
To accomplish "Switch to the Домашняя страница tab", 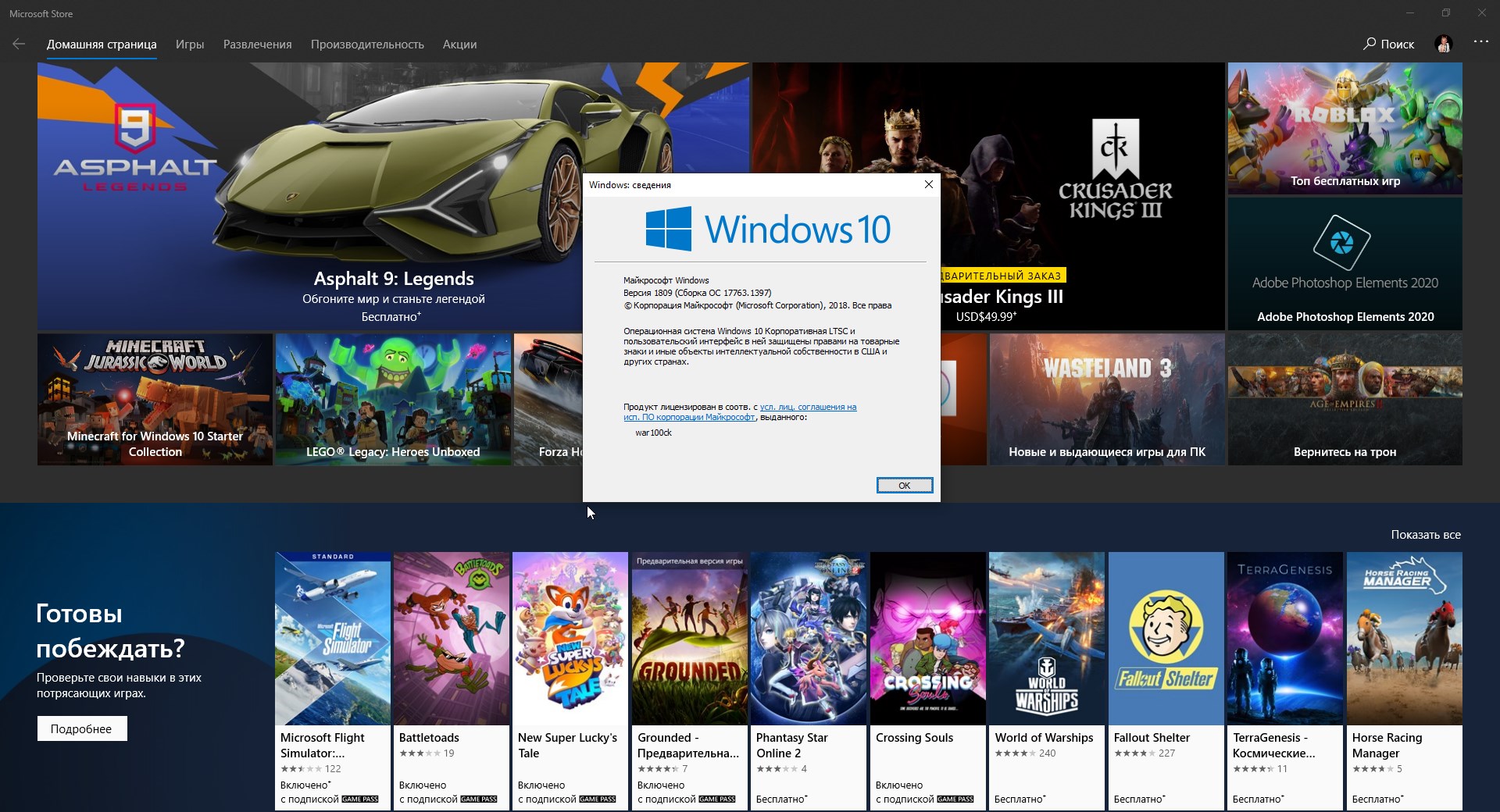I will [x=102, y=45].
